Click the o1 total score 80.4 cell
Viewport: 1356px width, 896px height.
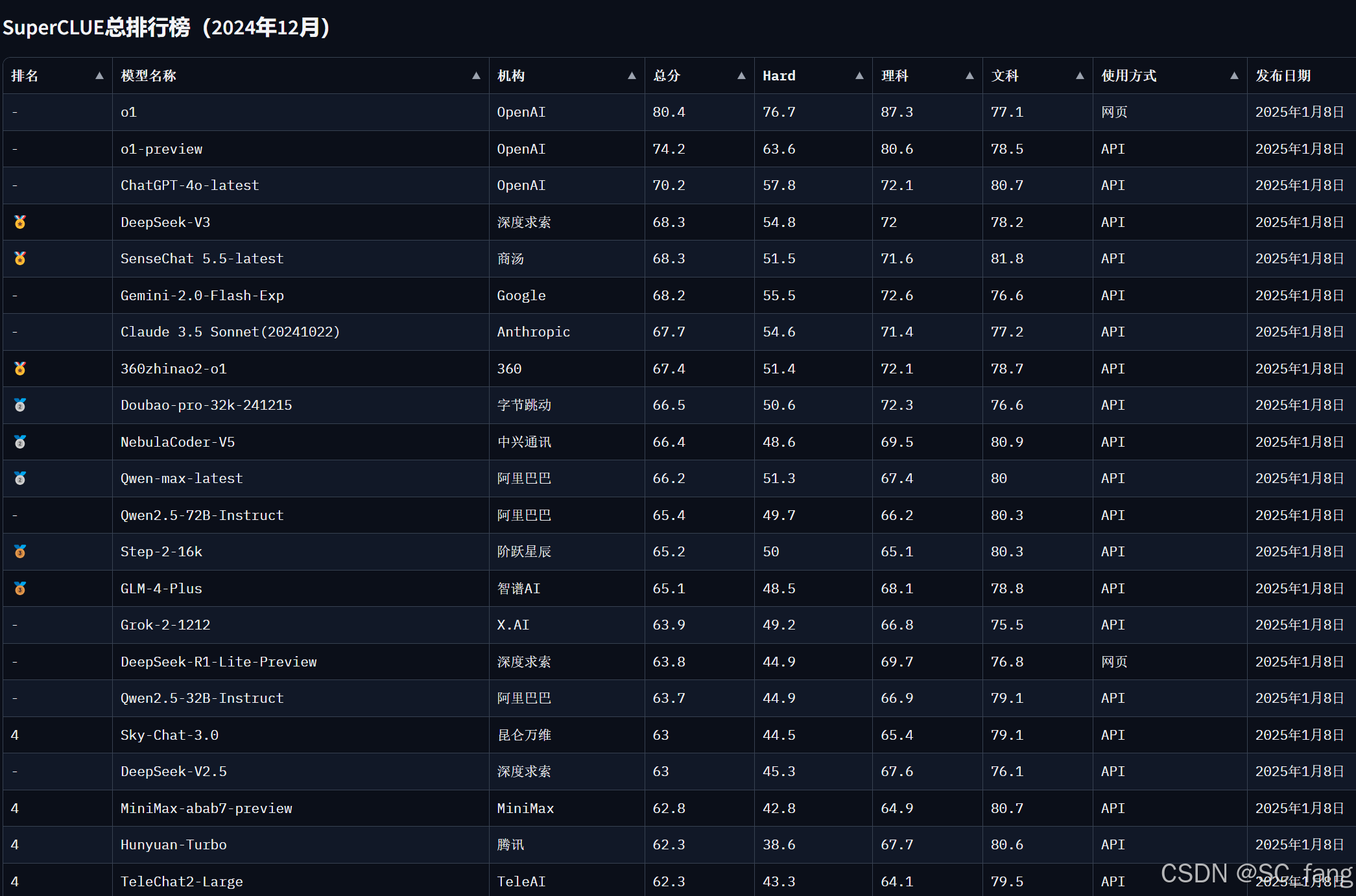click(669, 112)
